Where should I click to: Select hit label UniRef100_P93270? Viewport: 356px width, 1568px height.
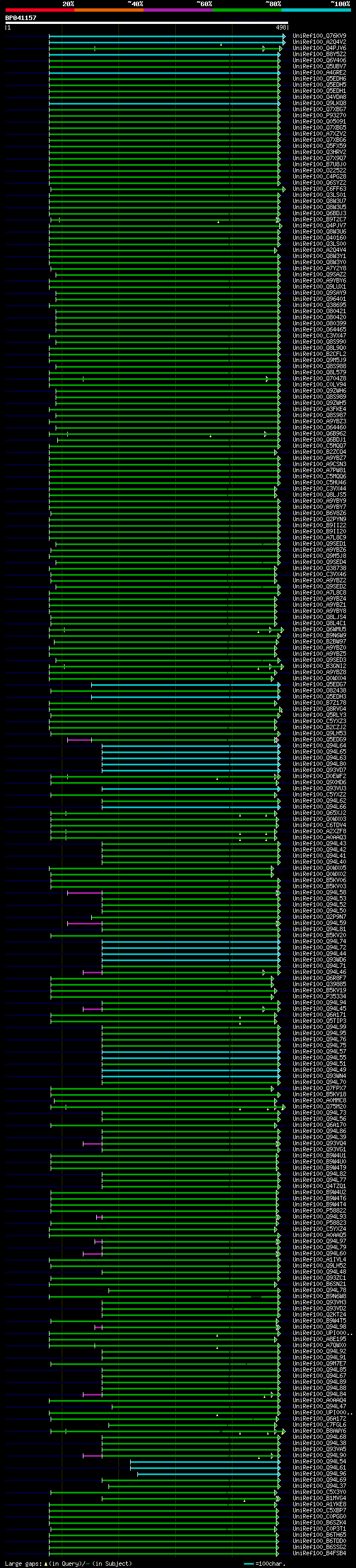click(x=319, y=116)
